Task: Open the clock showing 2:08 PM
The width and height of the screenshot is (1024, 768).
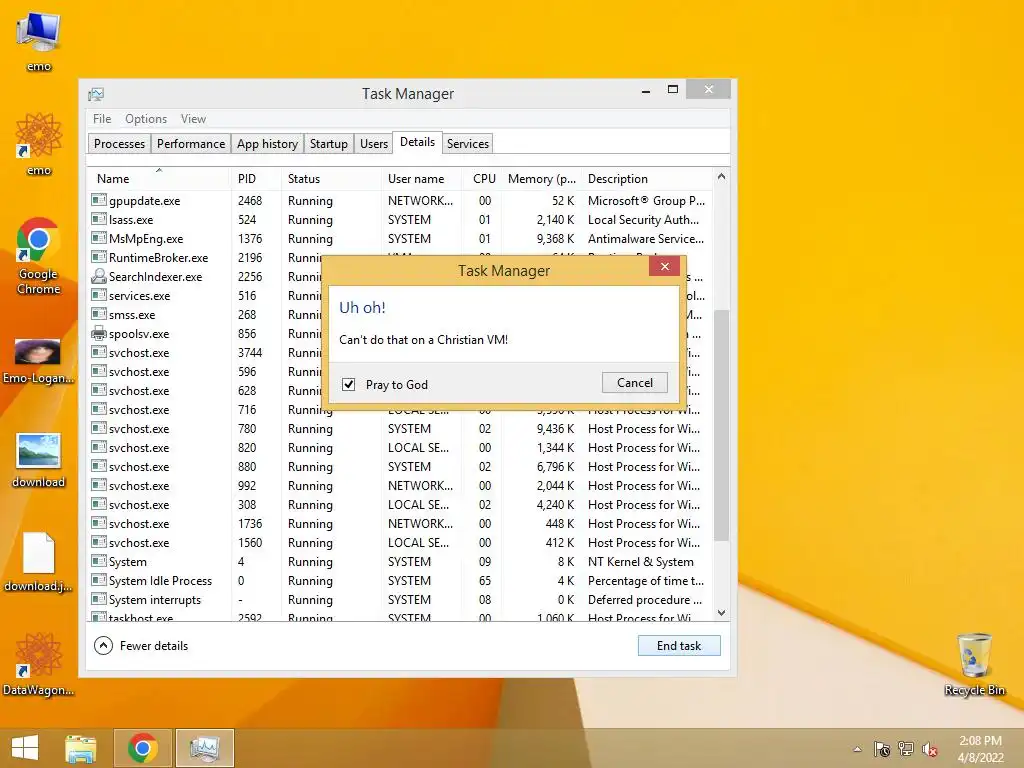Action: point(980,748)
